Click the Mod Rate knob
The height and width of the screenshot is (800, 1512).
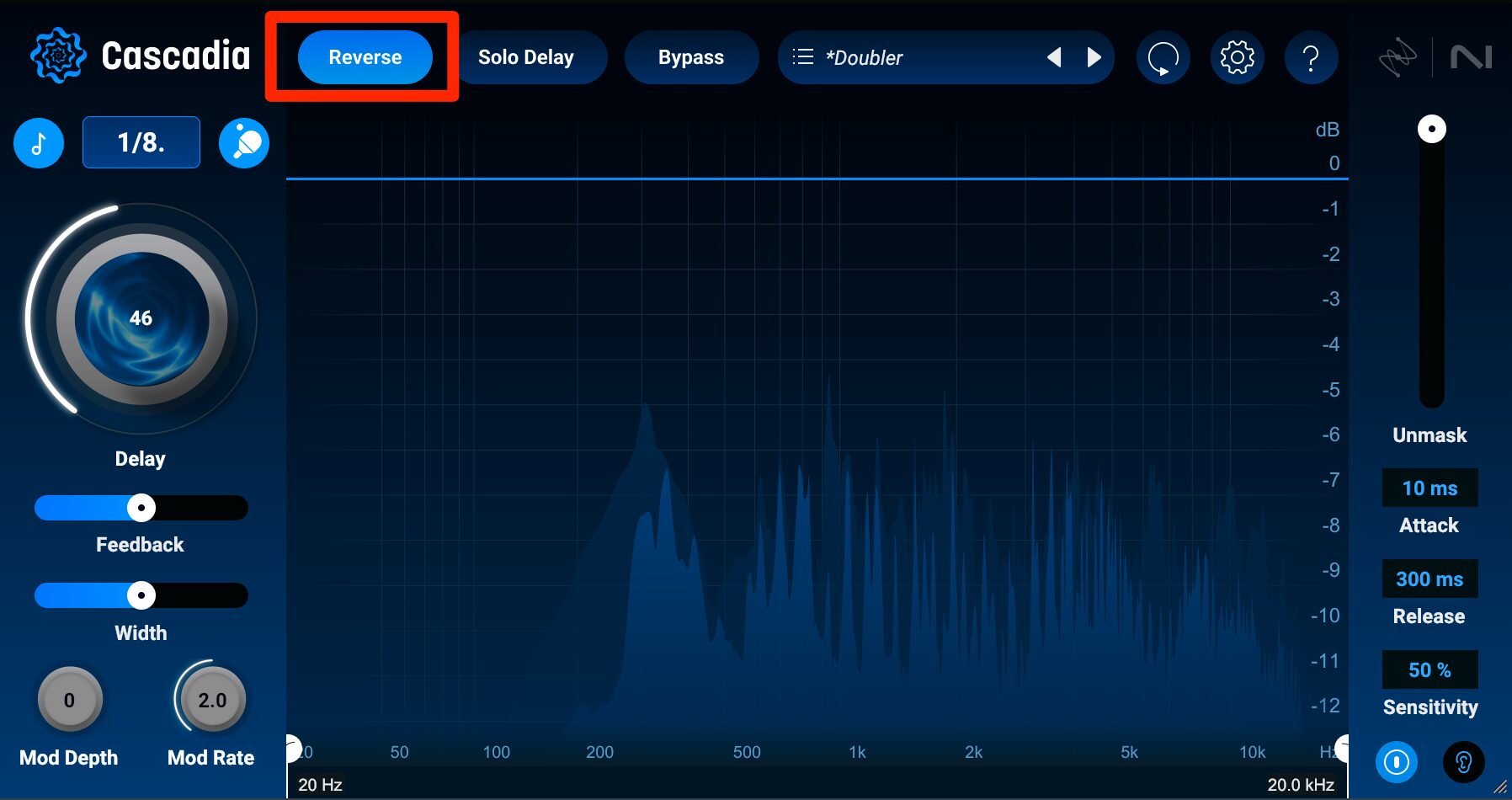coord(212,700)
